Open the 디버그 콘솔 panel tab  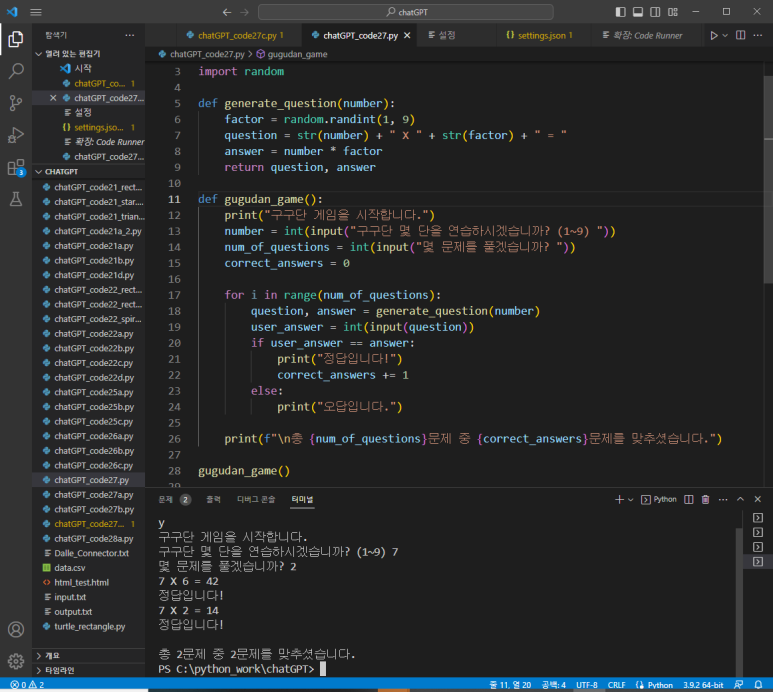tap(256, 500)
